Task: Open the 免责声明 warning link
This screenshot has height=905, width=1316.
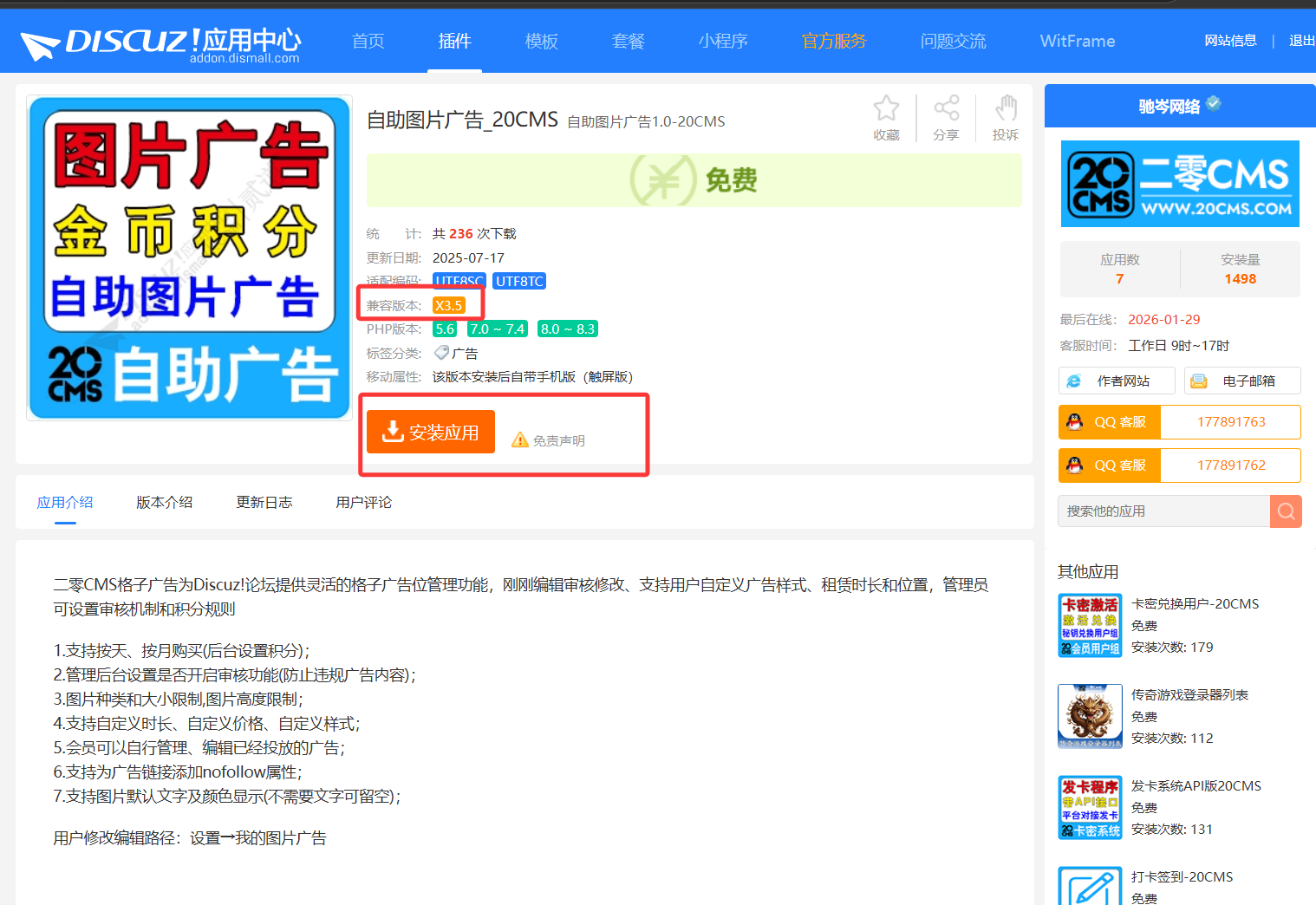Action: [549, 440]
